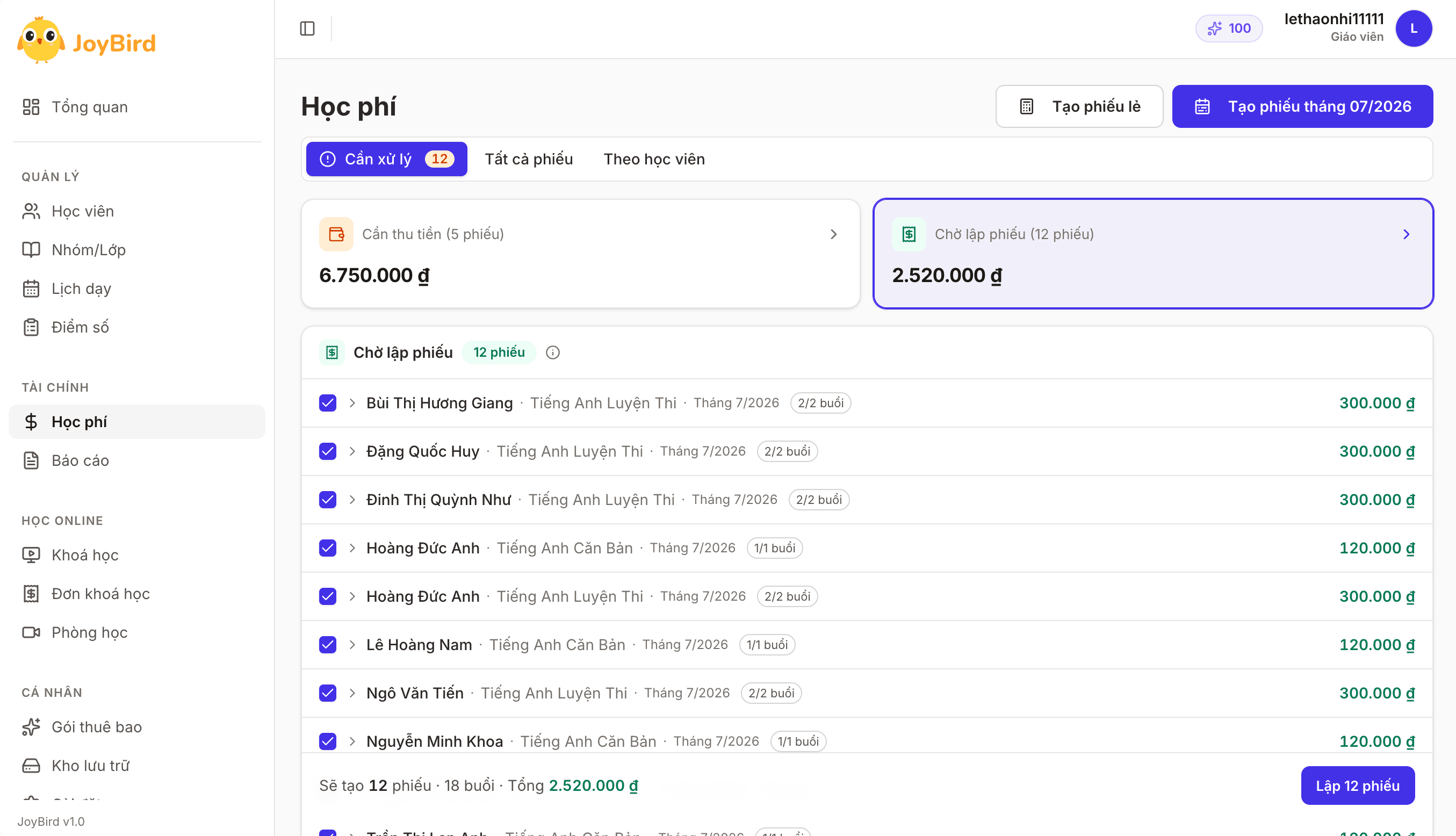Expand Đặng Quốc Huy row details
The height and width of the screenshot is (836, 1456).
click(x=352, y=451)
